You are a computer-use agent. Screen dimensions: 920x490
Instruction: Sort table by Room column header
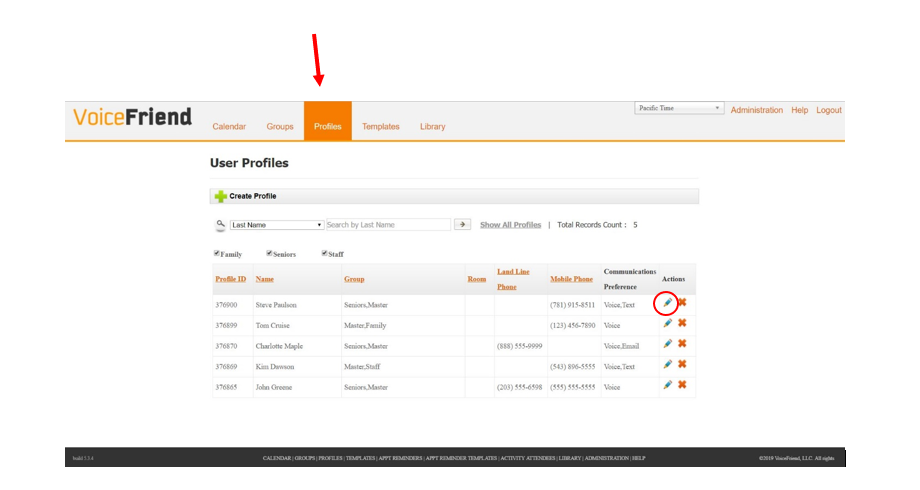476,279
